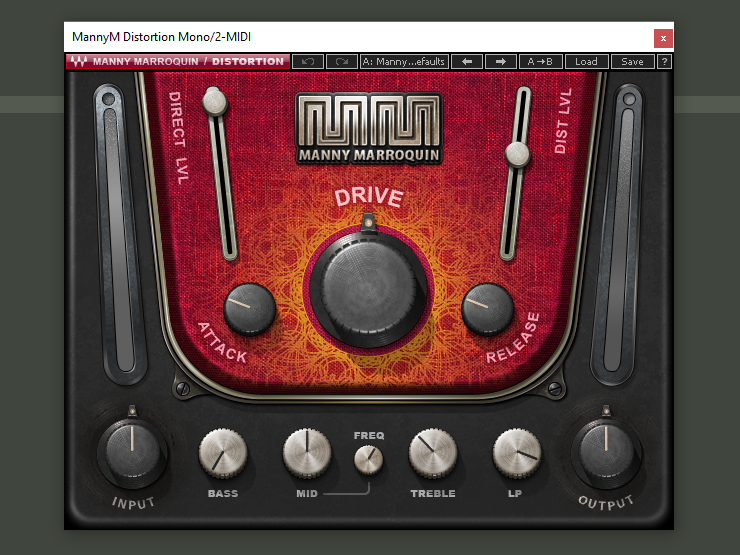The image size is (740, 555).
Task: Click the redo arrow in the toolbar
Action: pyautogui.click(x=341, y=61)
